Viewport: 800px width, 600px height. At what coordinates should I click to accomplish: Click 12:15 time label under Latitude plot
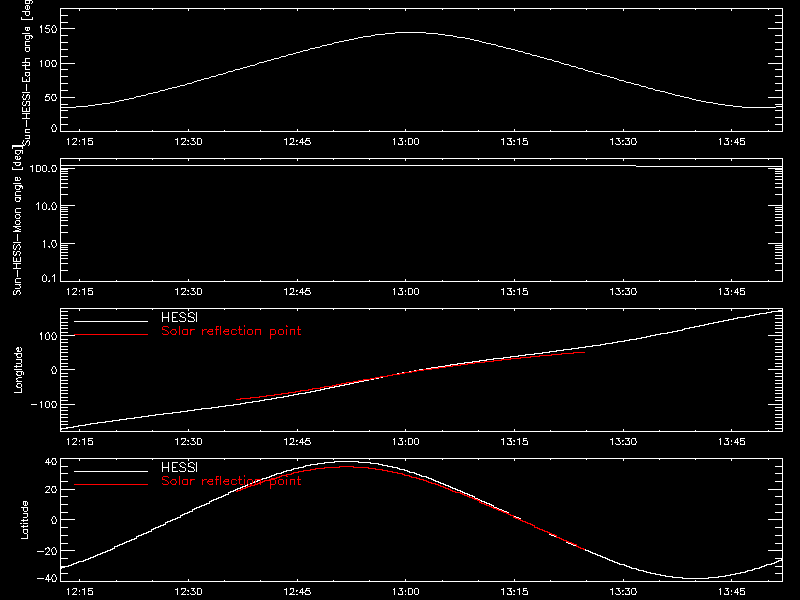[80, 592]
